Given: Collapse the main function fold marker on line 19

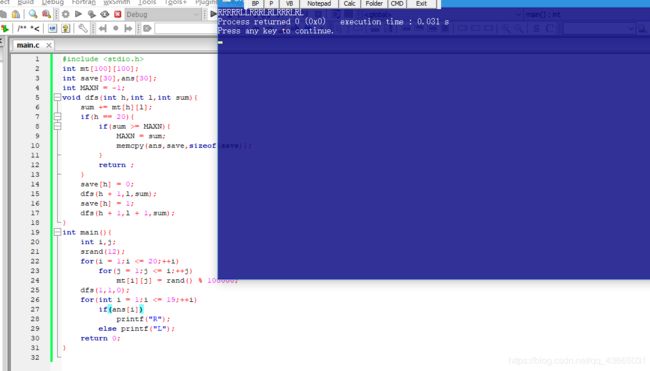Looking at the screenshot, I should point(58,232).
